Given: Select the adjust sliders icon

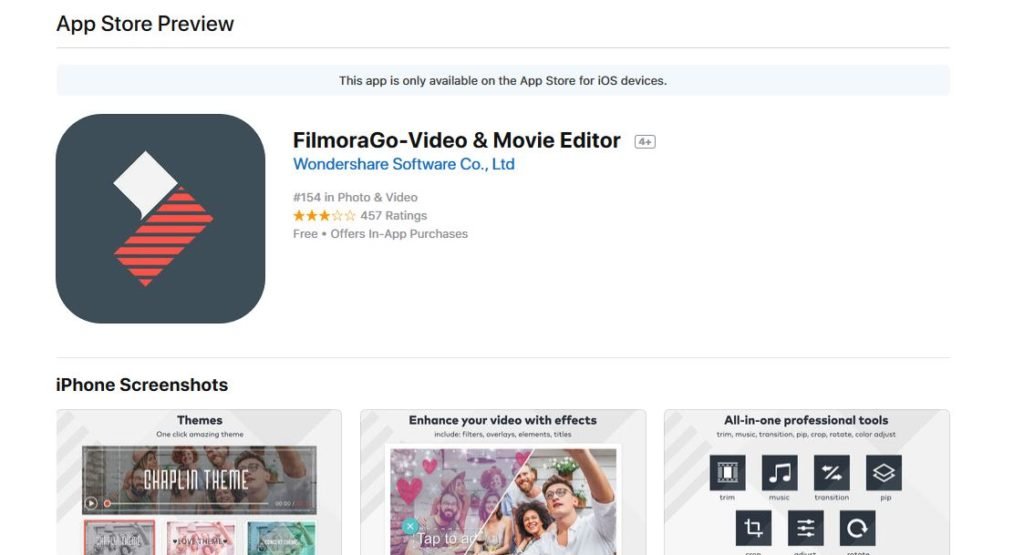Looking at the screenshot, I should [x=805, y=528].
